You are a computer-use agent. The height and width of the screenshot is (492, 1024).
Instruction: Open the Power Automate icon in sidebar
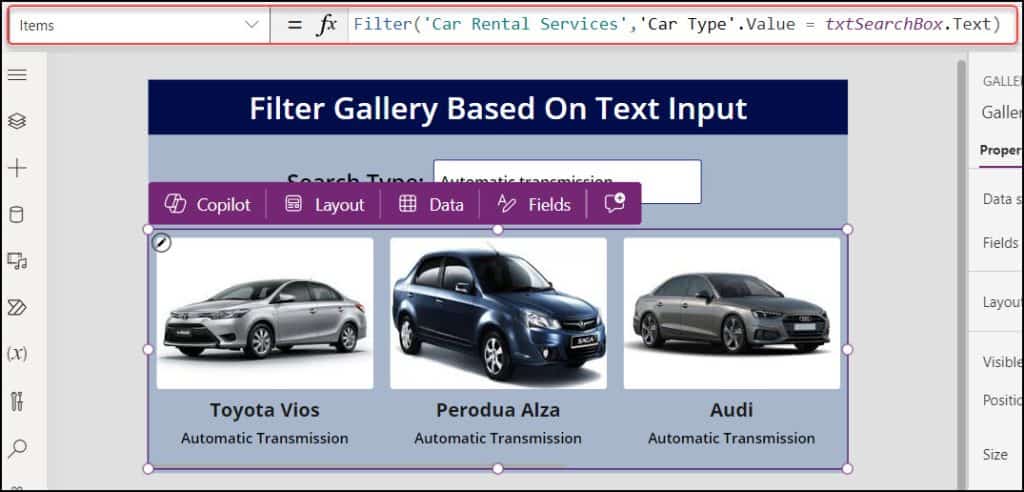click(17, 308)
